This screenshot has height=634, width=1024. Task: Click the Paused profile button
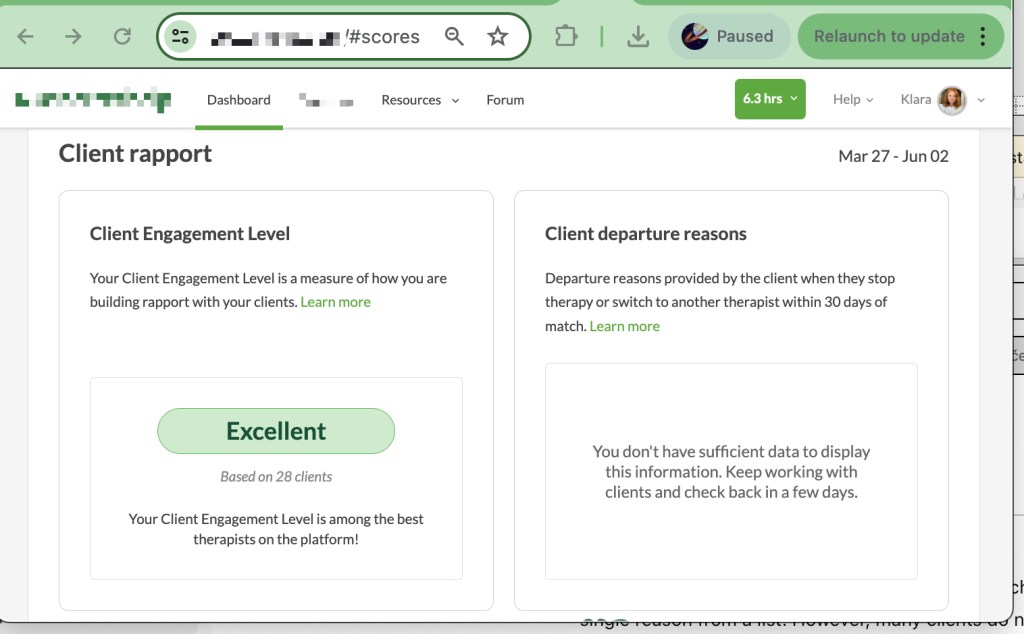pos(728,37)
